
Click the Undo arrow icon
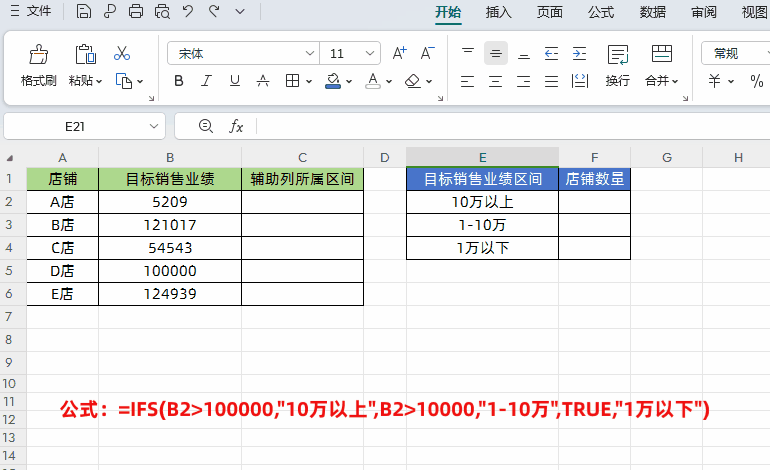click(x=188, y=11)
